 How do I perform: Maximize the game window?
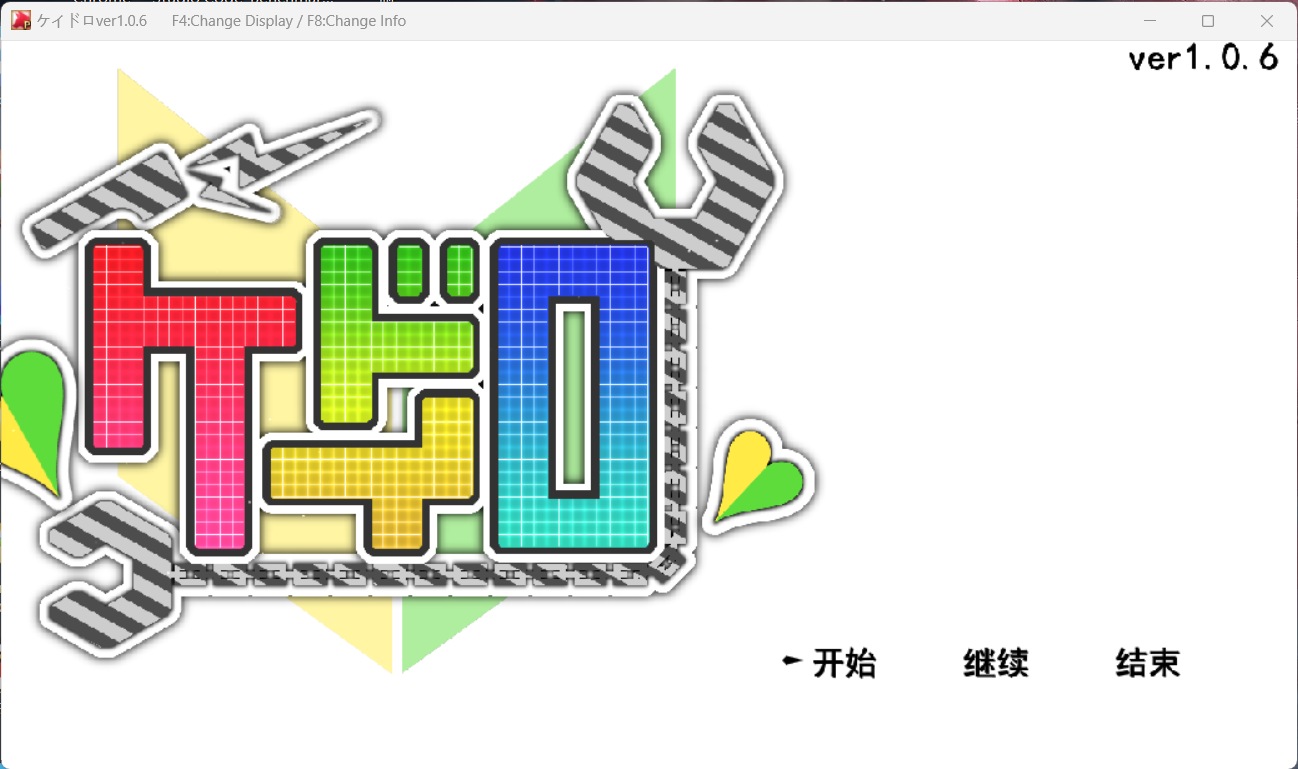pyautogui.click(x=1207, y=20)
